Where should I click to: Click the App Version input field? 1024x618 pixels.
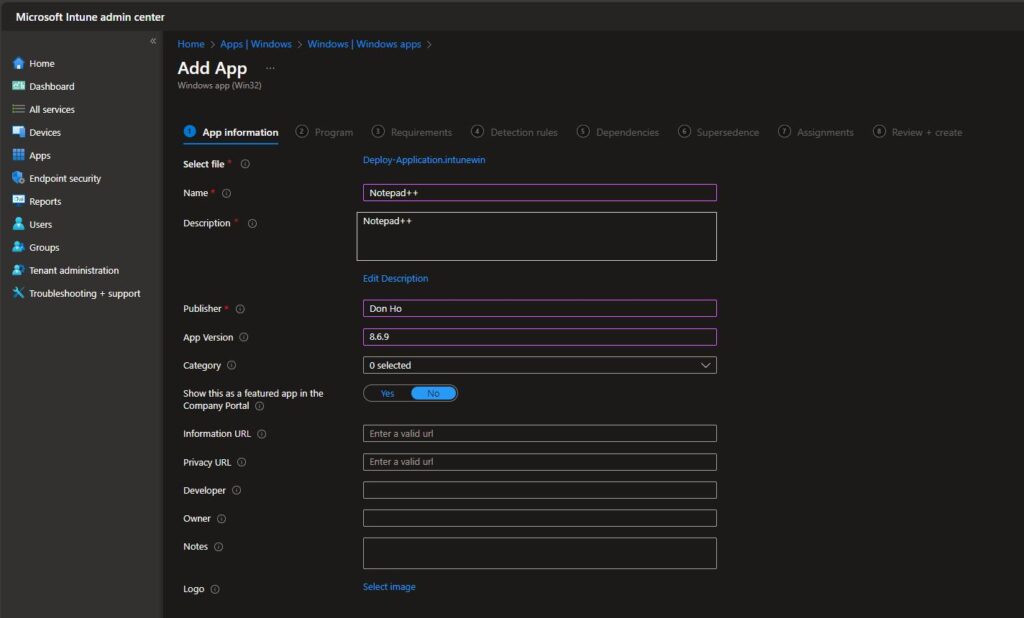coord(539,337)
